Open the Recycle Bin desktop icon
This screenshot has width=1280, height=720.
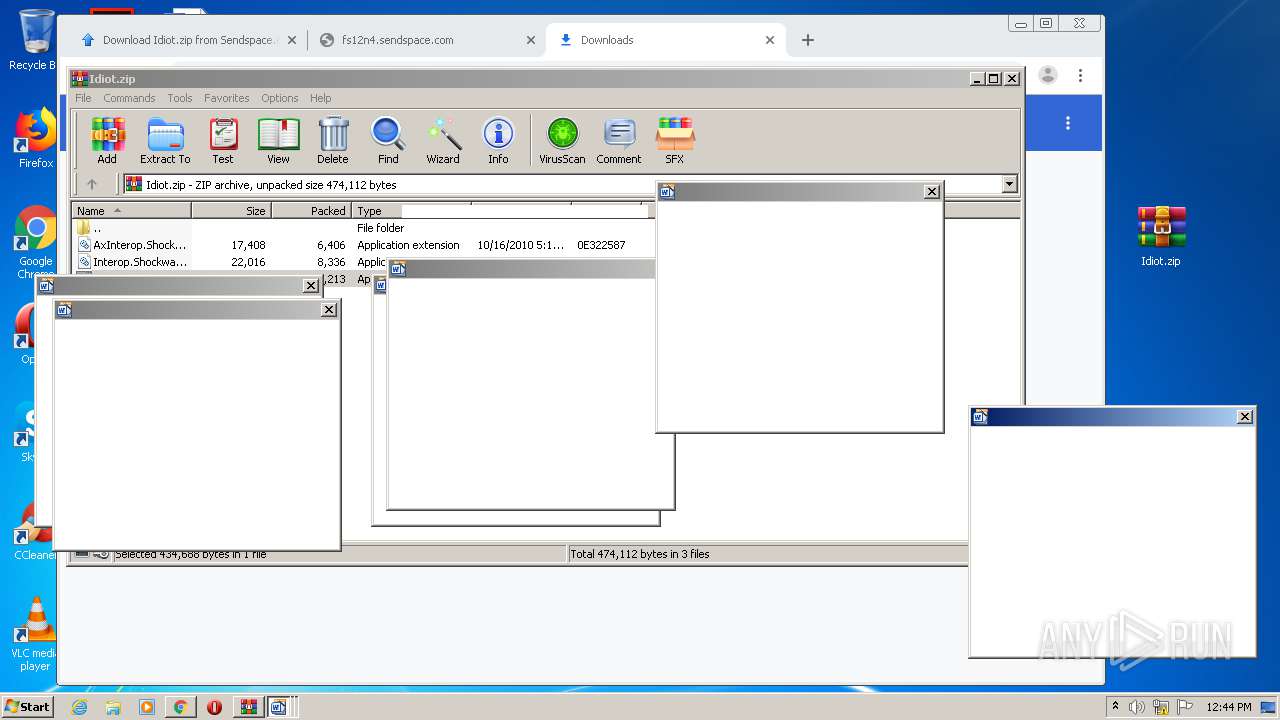pyautogui.click(x=34, y=40)
